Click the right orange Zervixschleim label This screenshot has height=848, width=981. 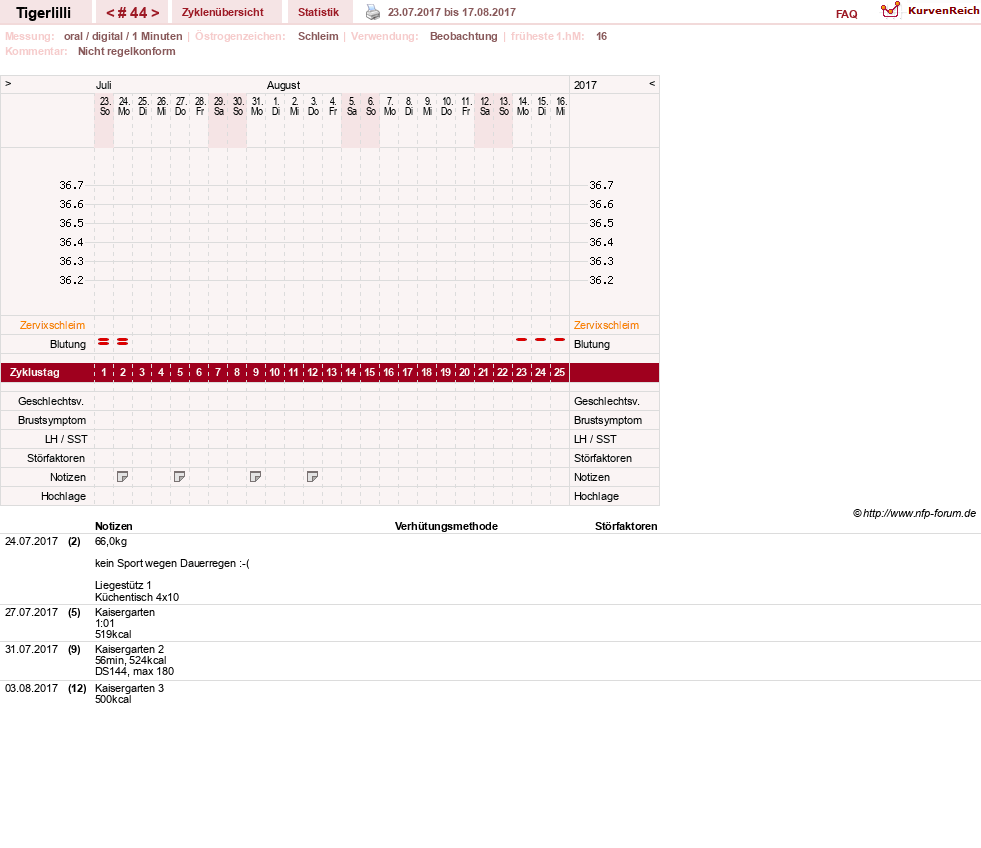coord(606,325)
